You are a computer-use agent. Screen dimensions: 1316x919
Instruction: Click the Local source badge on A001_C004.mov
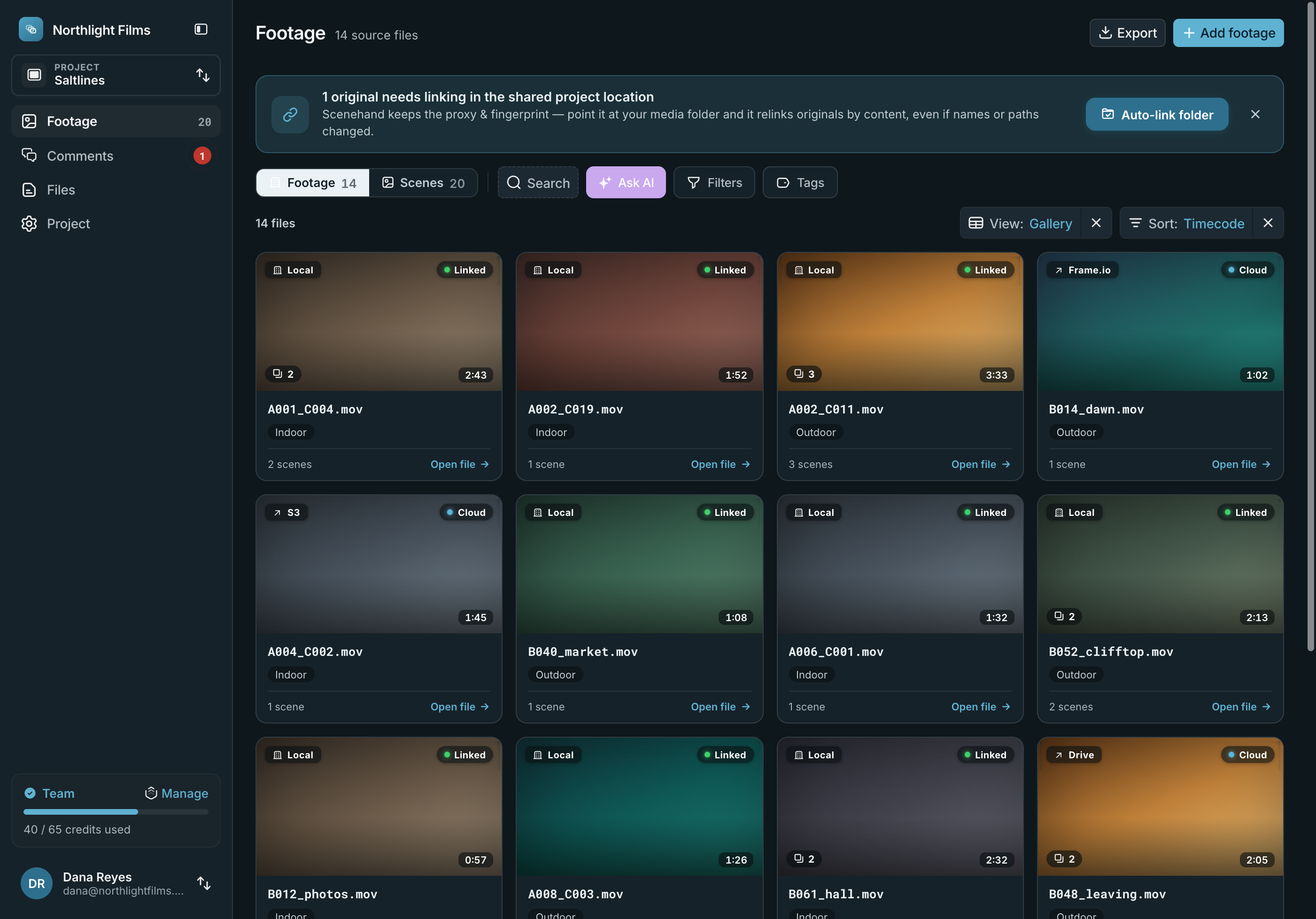click(293, 270)
